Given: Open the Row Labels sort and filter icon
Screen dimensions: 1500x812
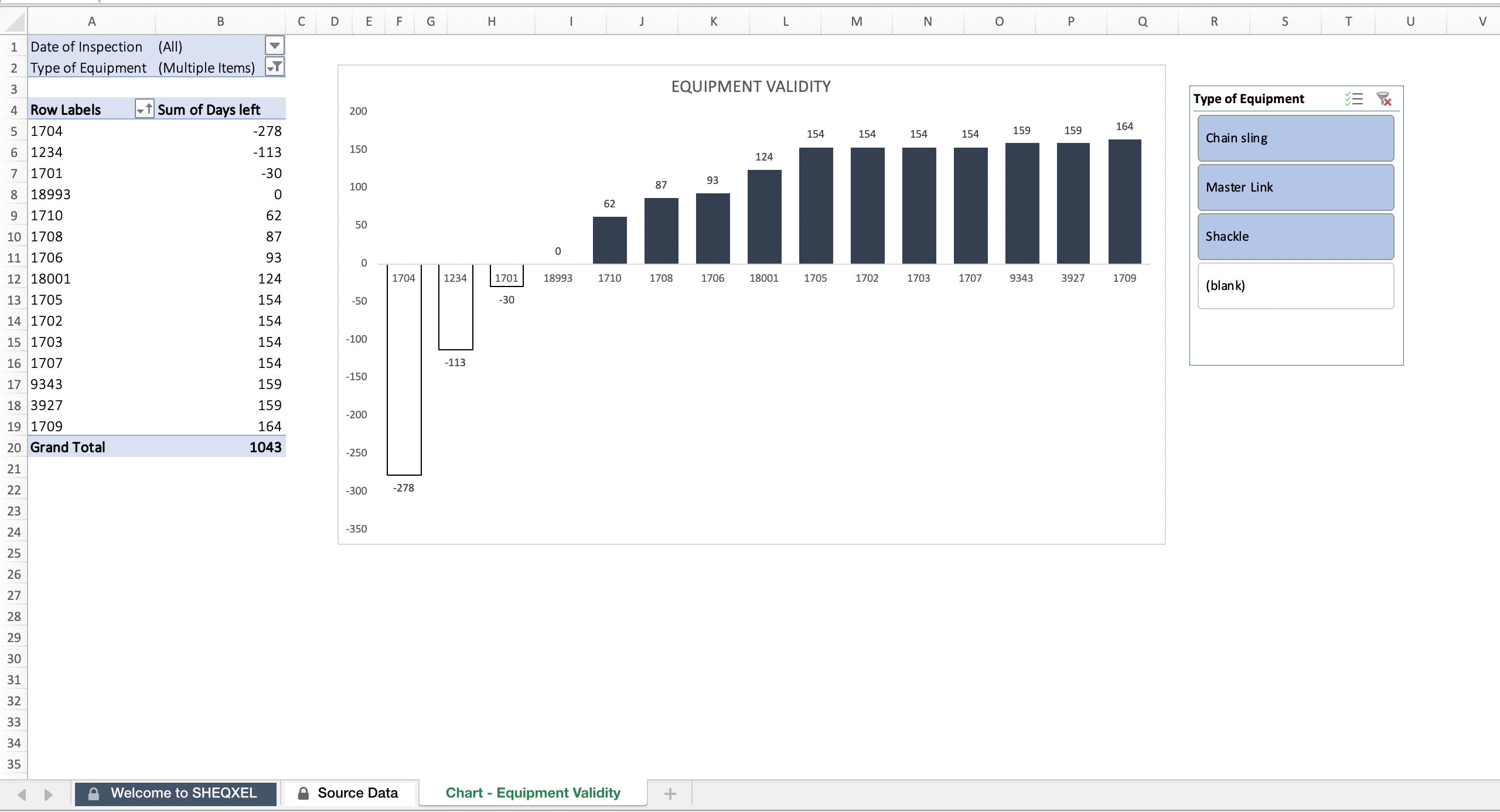Looking at the screenshot, I should [x=144, y=109].
